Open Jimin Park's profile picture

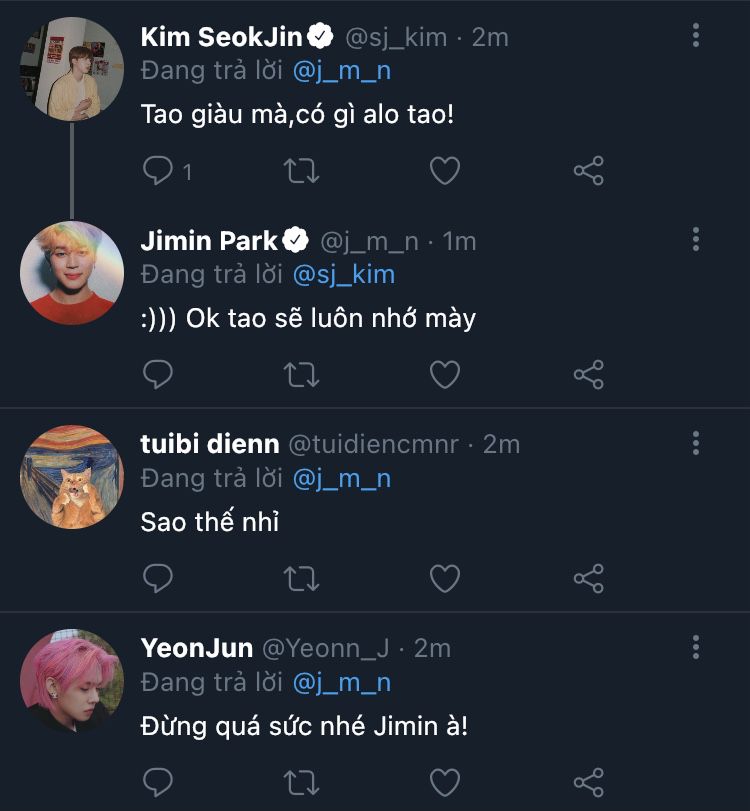coord(72,273)
